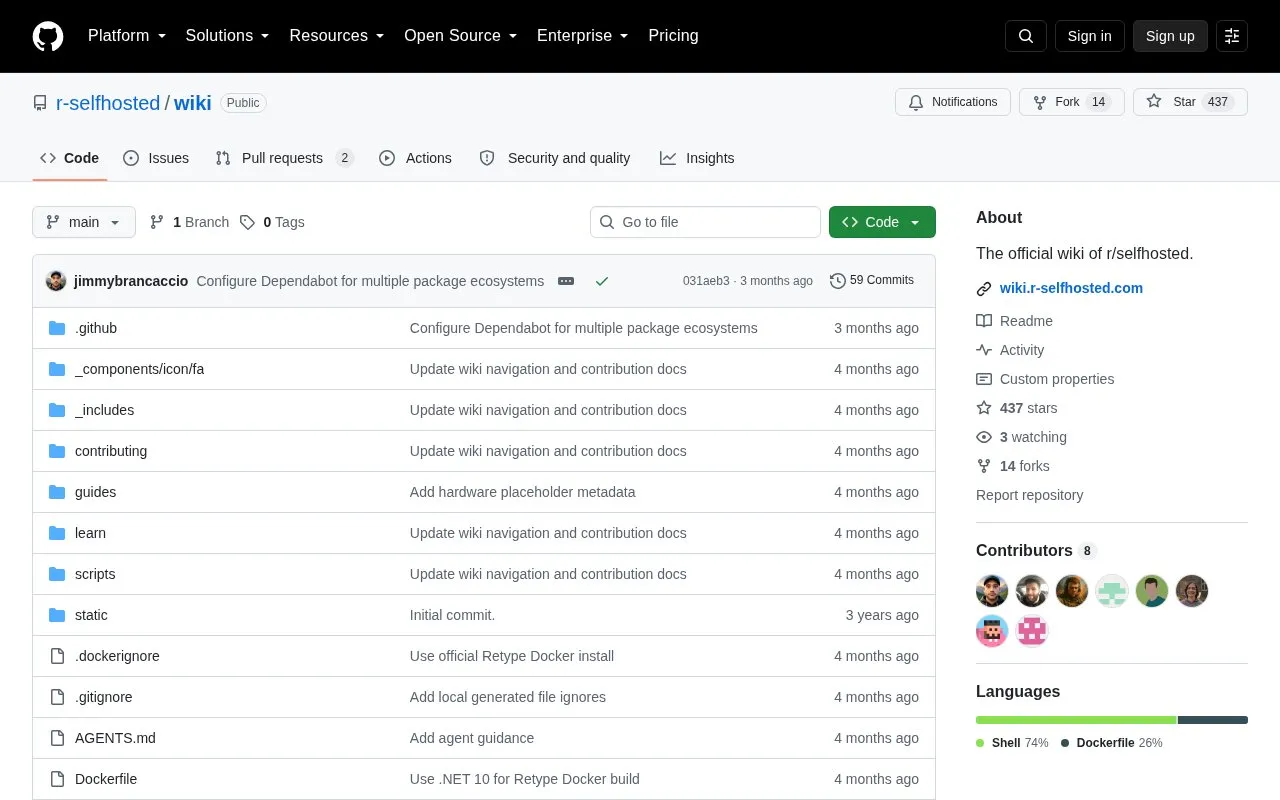Open the r-selfhosted owner link
Image resolution: width=1280 pixels, height=800 pixels.
point(108,103)
